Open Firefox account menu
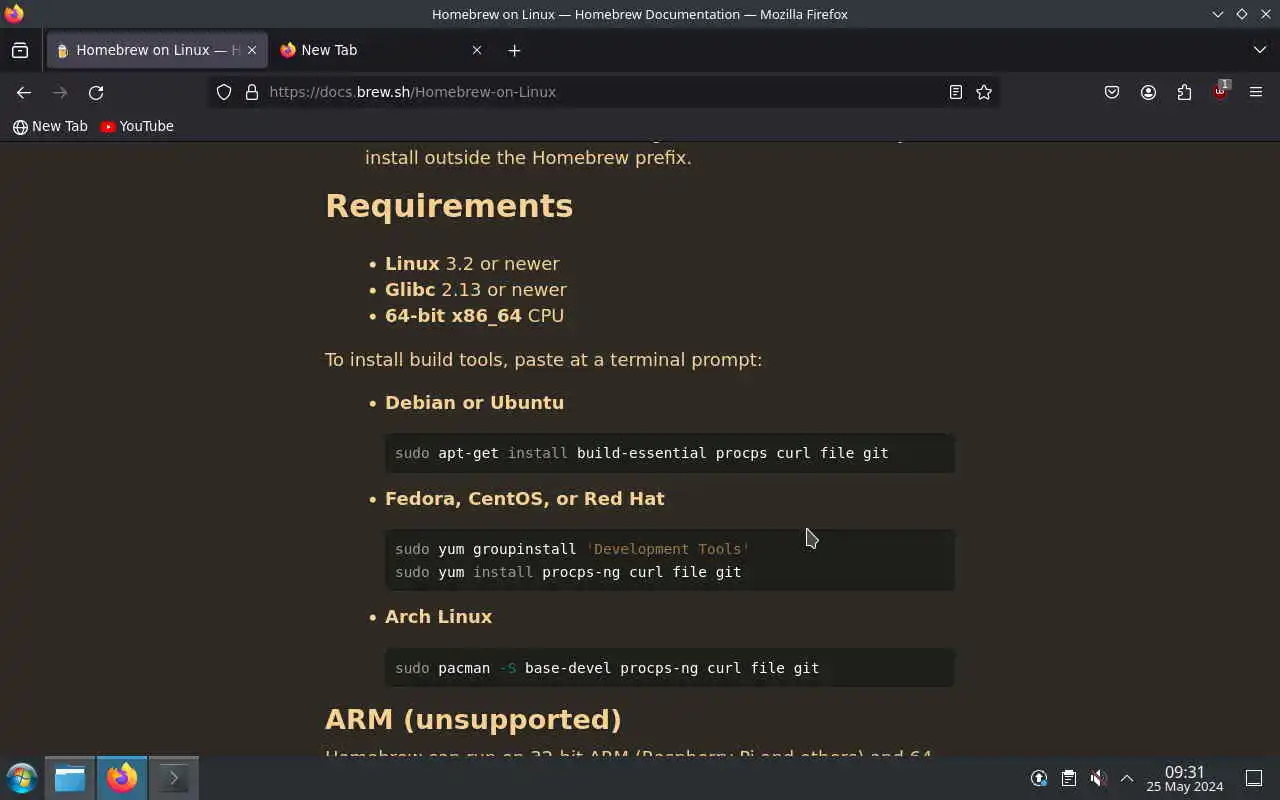The height and width of the screenshot is (800, 1280). (x=1148, y=92)
